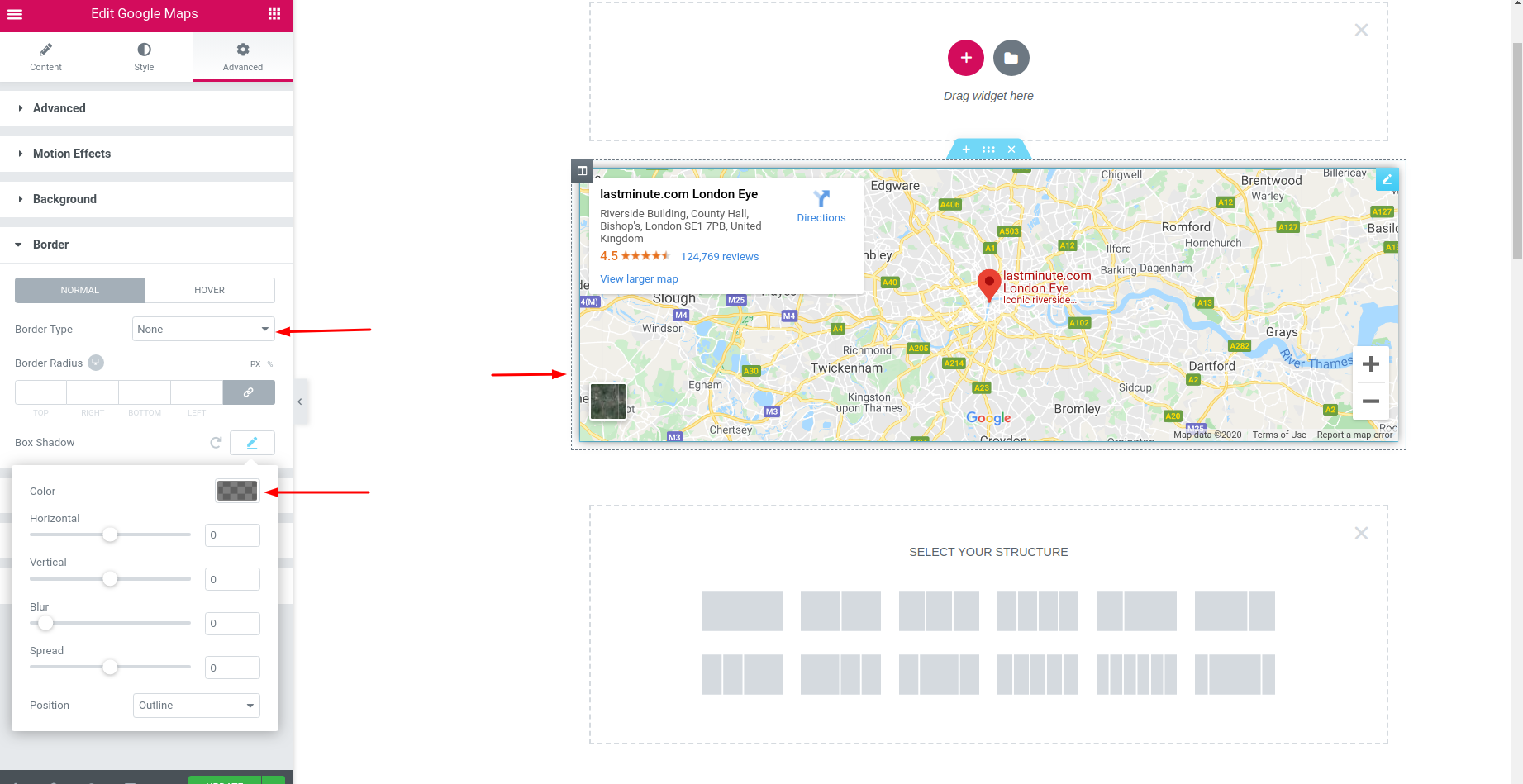Click the Spread value input
1523x784 pixels.
232,668
